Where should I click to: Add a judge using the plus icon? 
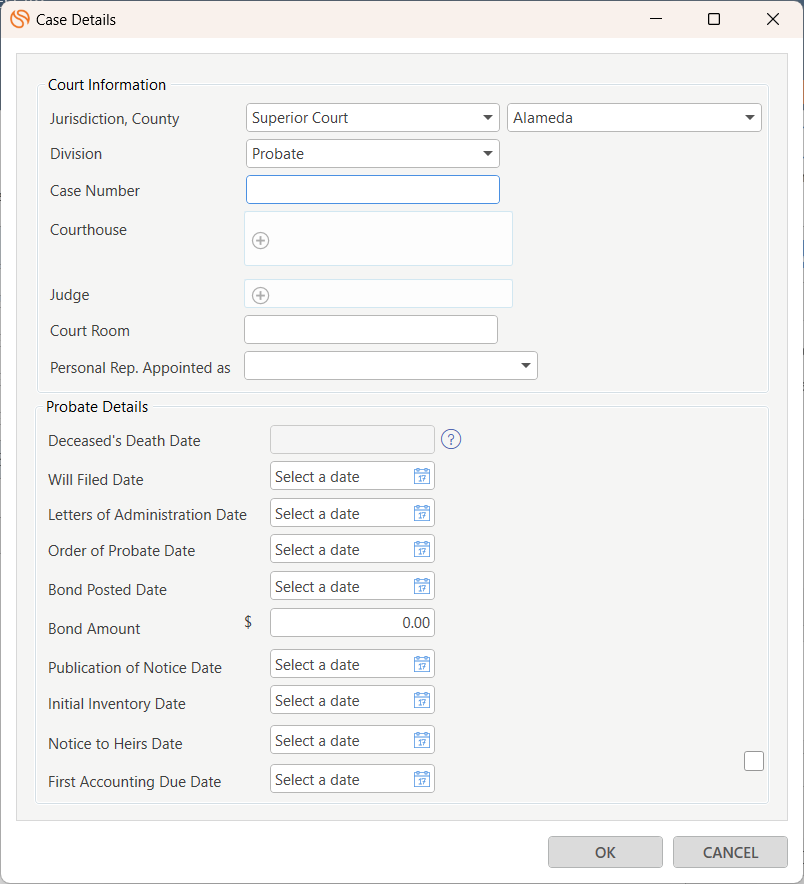(x=260, y=295)
